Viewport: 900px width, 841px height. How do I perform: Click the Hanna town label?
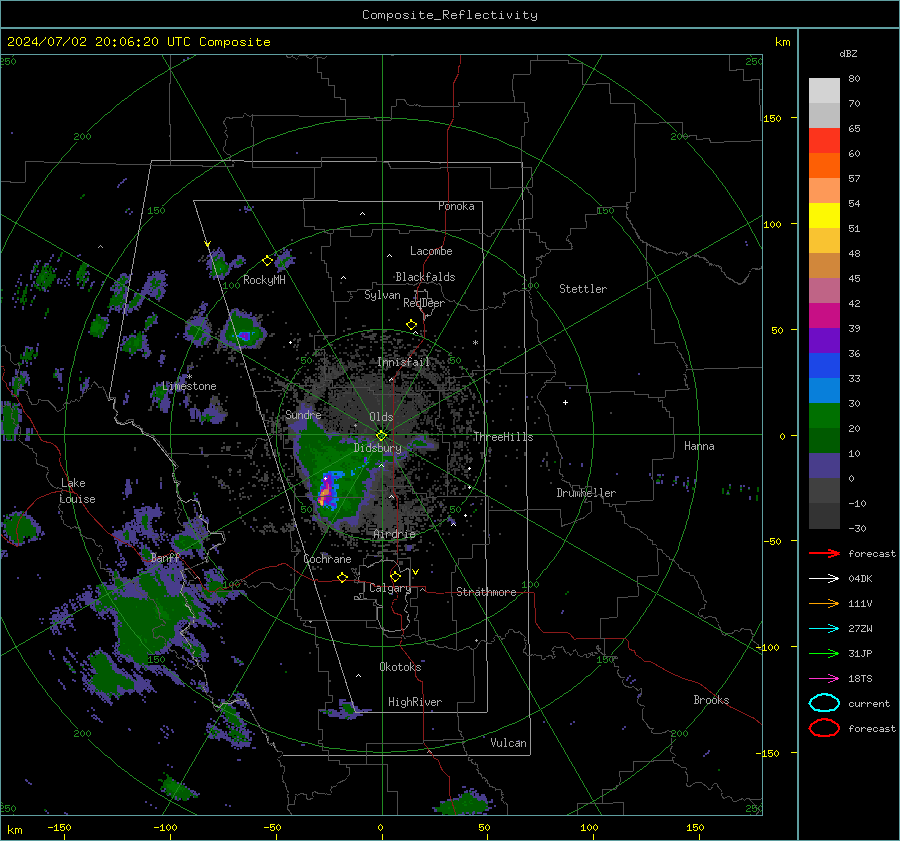pos(699,446)
